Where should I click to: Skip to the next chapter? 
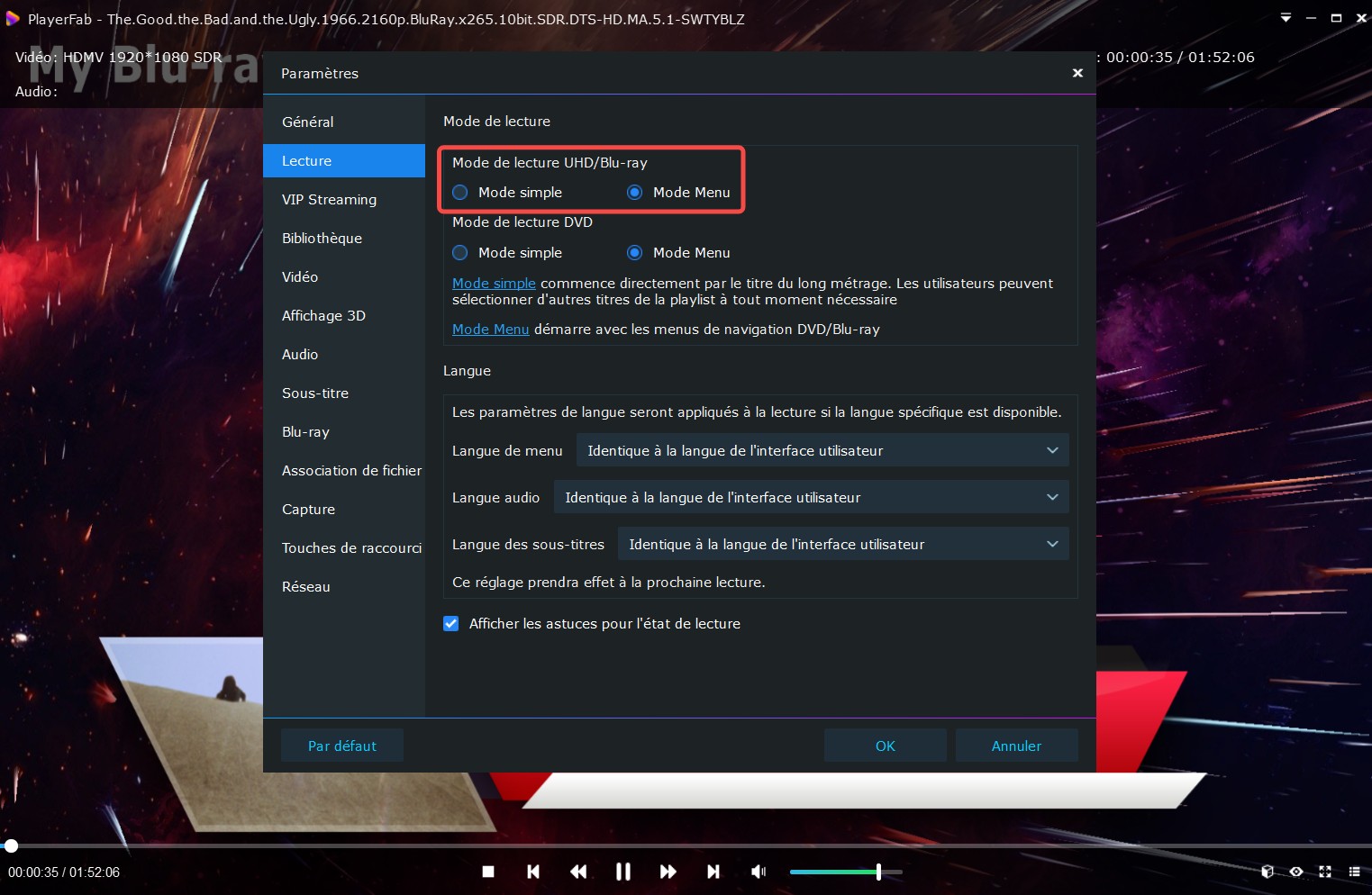tap(713, 872)
